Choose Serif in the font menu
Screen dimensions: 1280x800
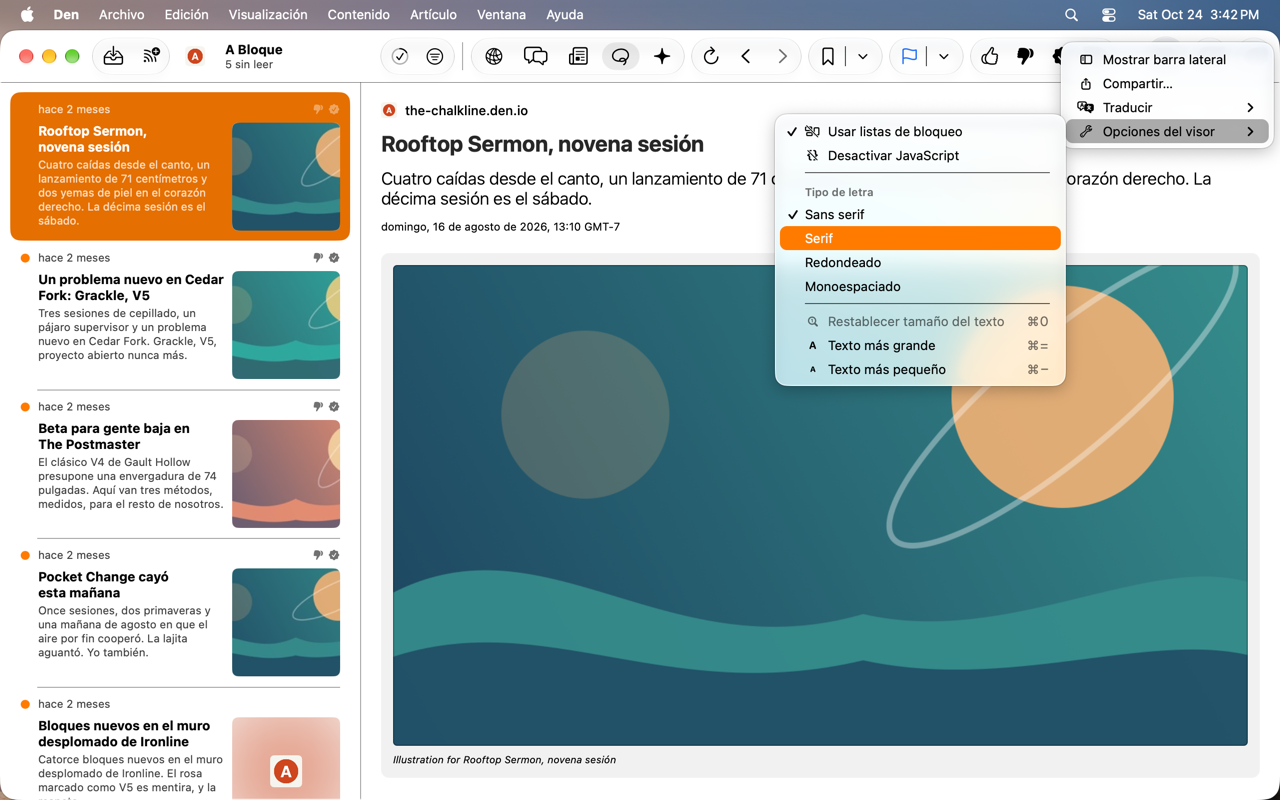pyautogui.click(x=920, y=238)
